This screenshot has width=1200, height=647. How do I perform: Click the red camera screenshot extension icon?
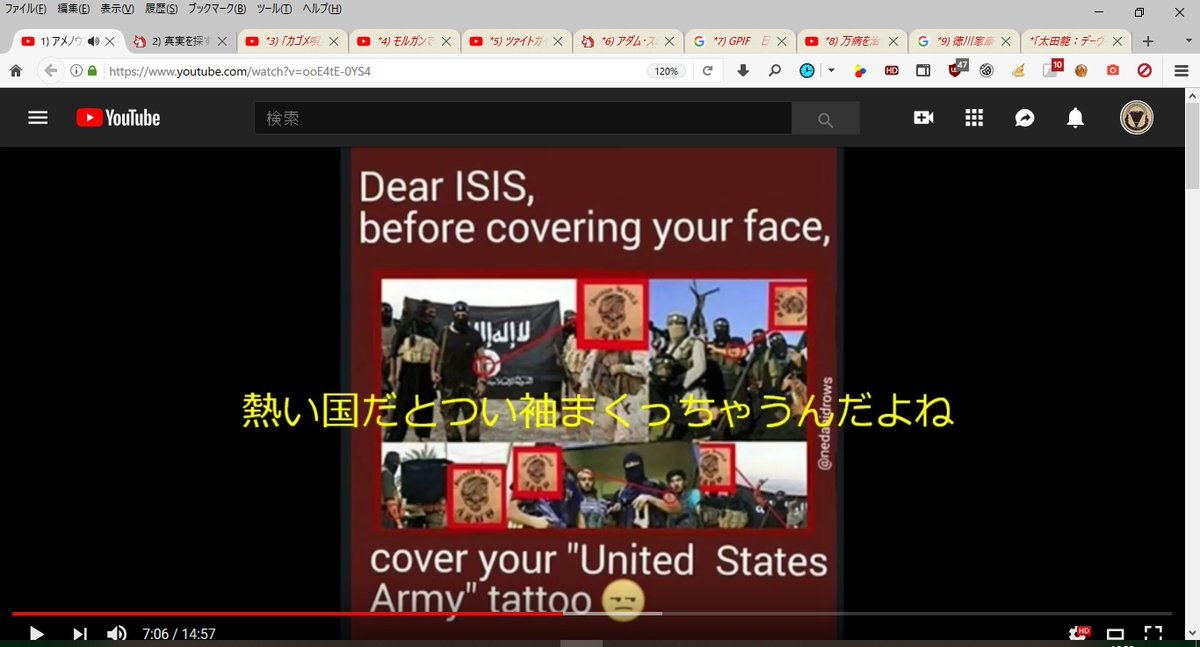tap(1113, 71)
